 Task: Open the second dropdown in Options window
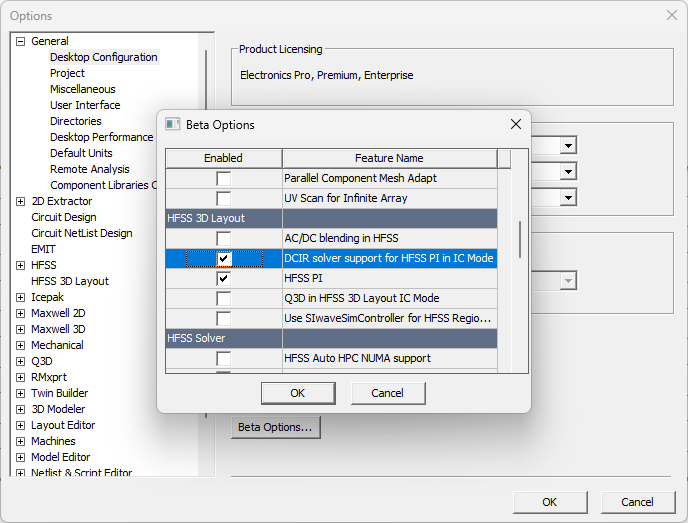tap(568, 171)
